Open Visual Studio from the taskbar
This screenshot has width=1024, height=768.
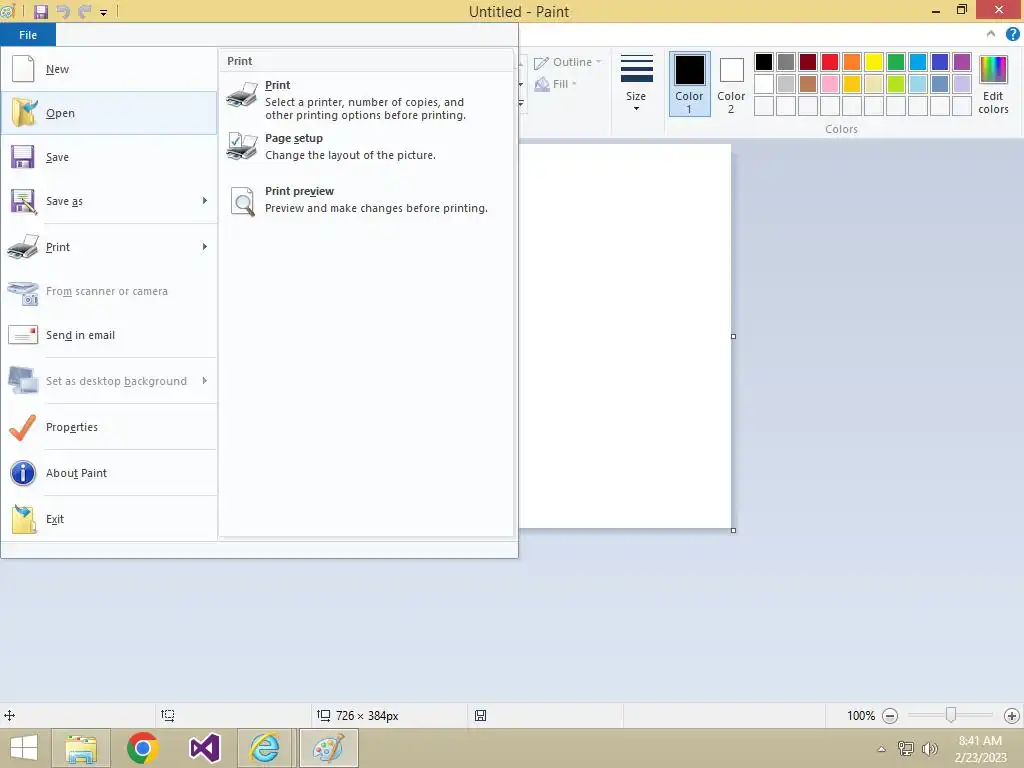tap(204, 748)
